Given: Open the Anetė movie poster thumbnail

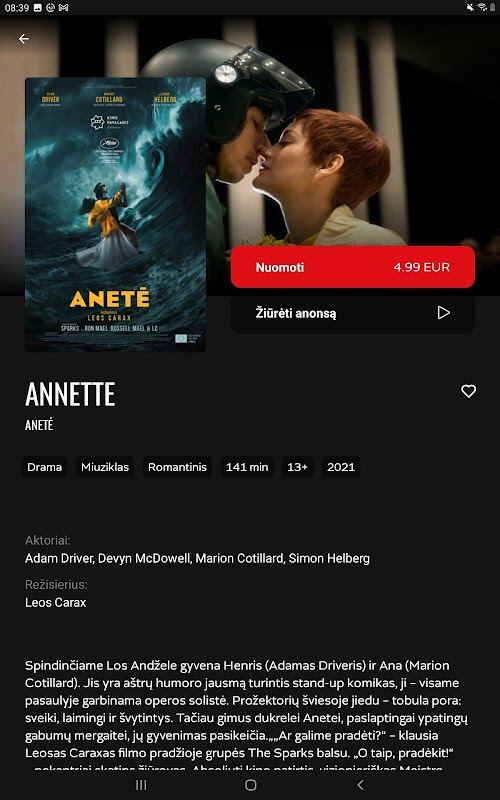Looking at the screenshot, I should tap(115, 215).
